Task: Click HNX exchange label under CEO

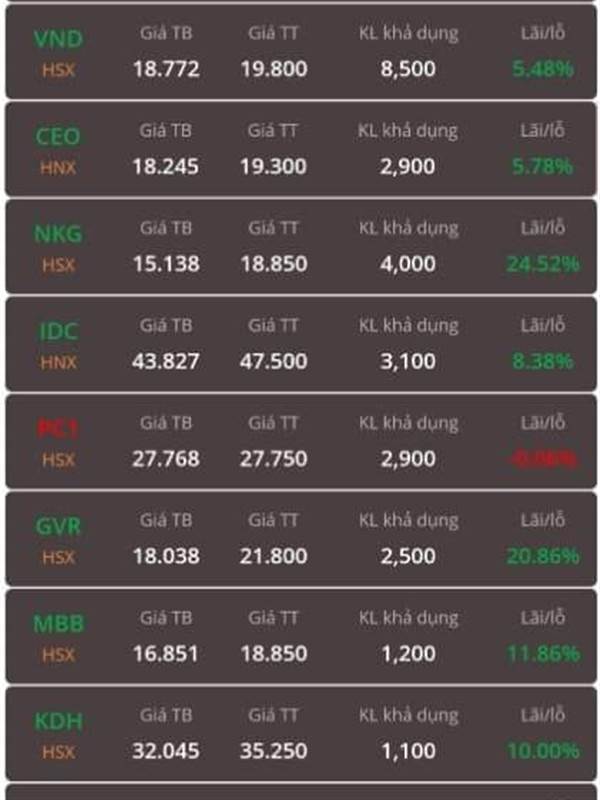Action: (58, 167)
